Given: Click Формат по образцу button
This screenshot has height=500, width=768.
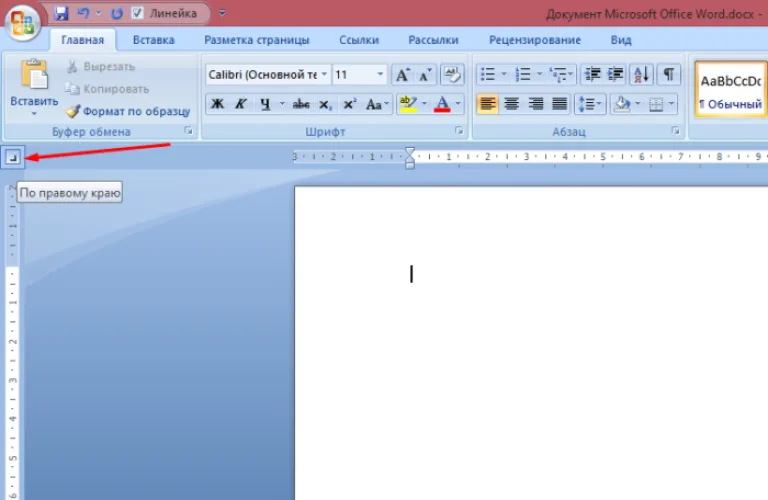Looking at the screenshot, I should (x=128, y=112).
